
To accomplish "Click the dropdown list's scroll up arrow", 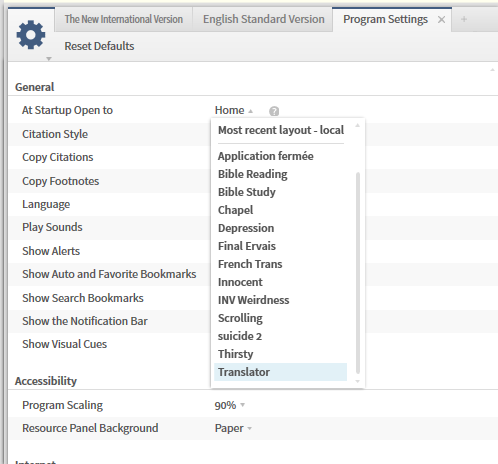I will (358, 126).
